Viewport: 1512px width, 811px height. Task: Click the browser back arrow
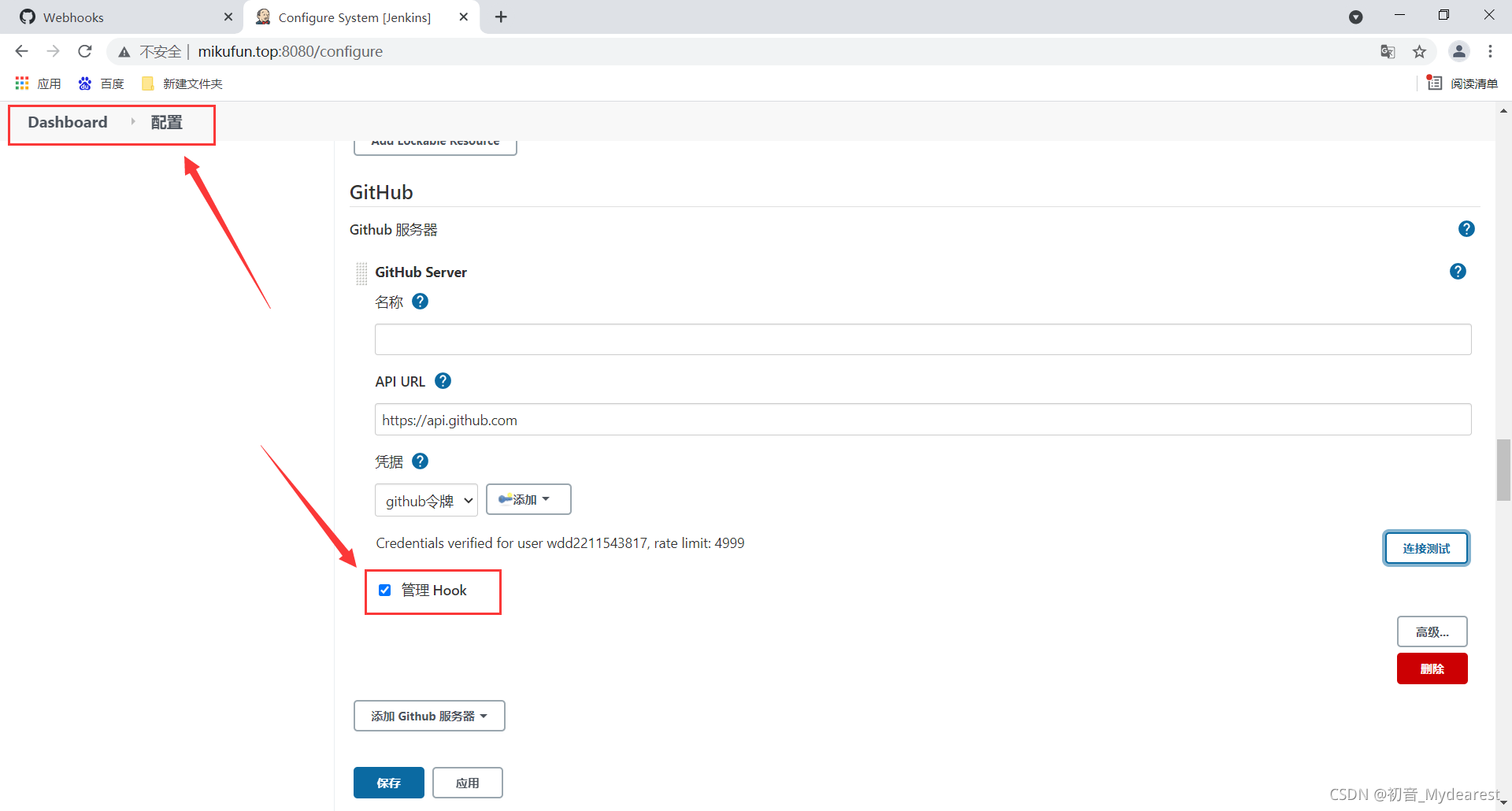[22, 51]
